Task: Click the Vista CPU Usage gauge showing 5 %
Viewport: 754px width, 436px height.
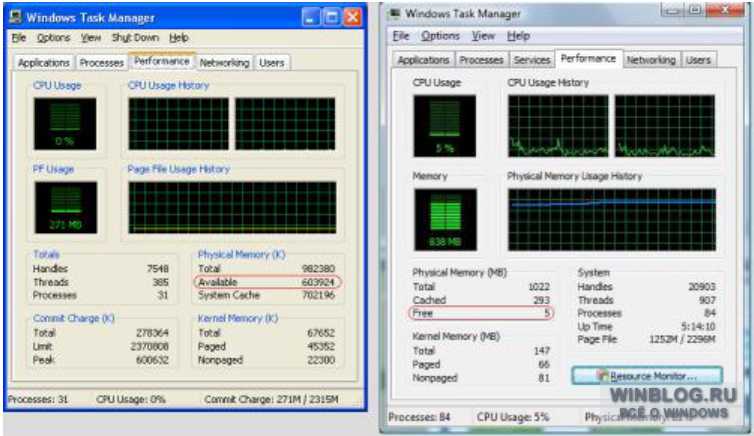Action: 445,126
